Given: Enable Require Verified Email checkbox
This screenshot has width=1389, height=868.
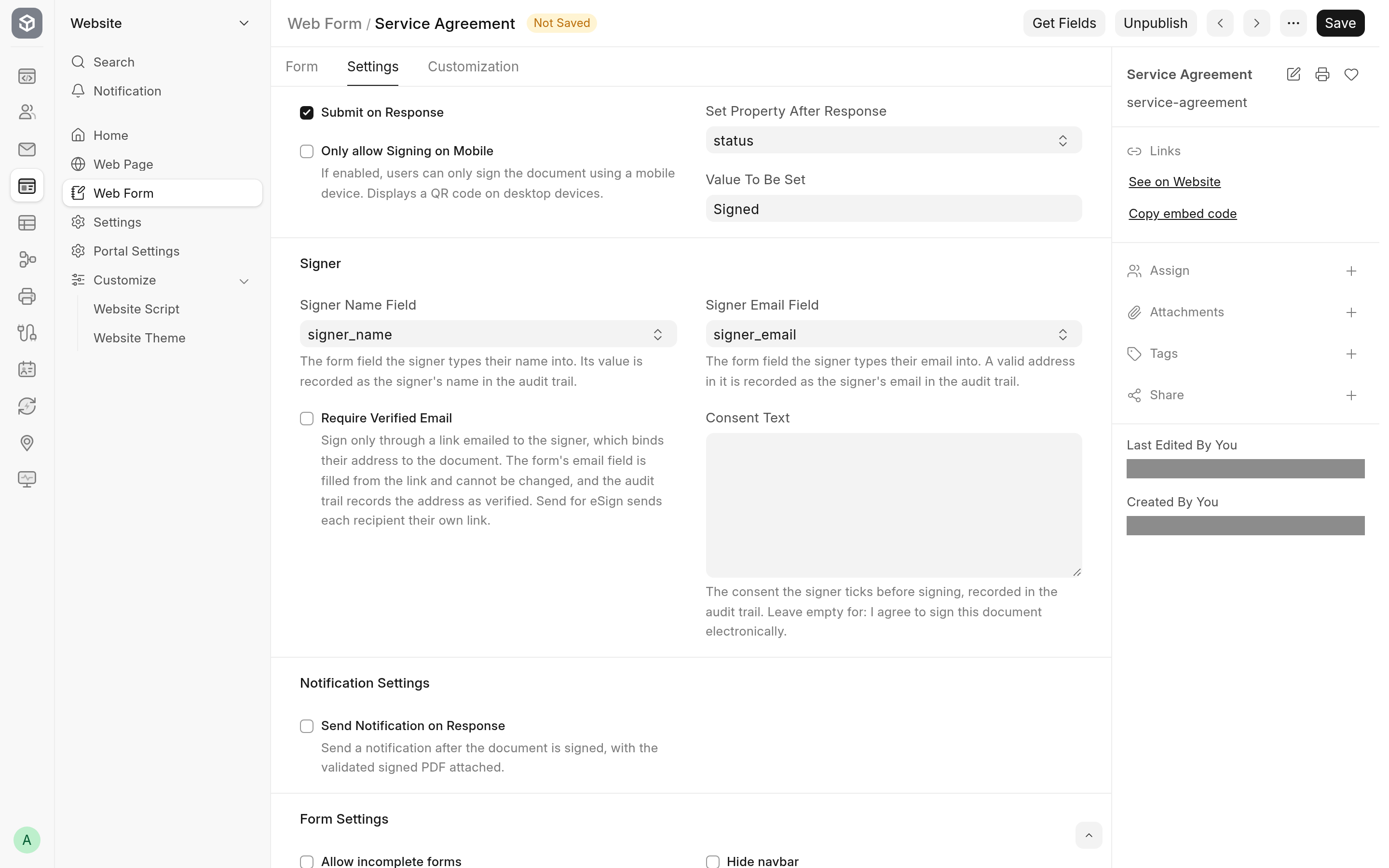Looking at the screenshot, I should point(307,419).
